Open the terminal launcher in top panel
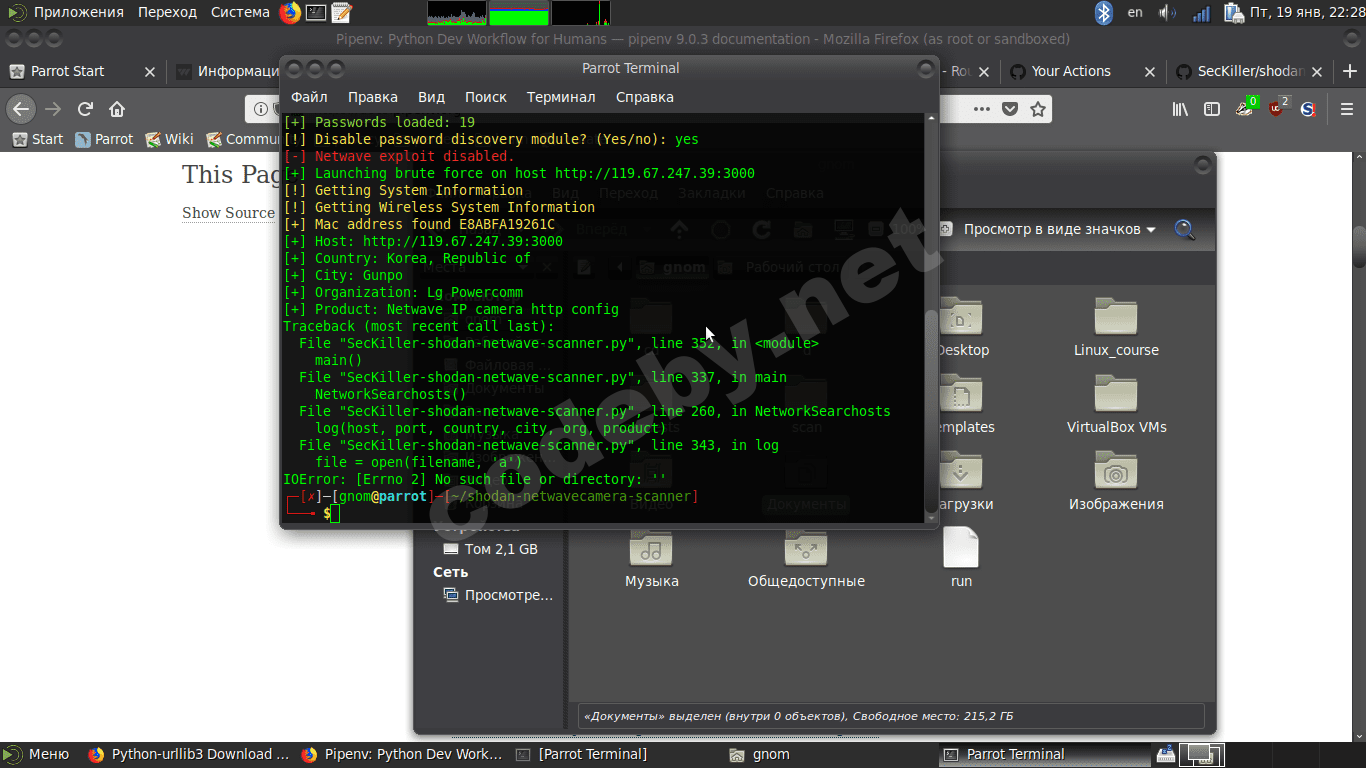The width and height of the screenshot is (1366, 768). 316,12
